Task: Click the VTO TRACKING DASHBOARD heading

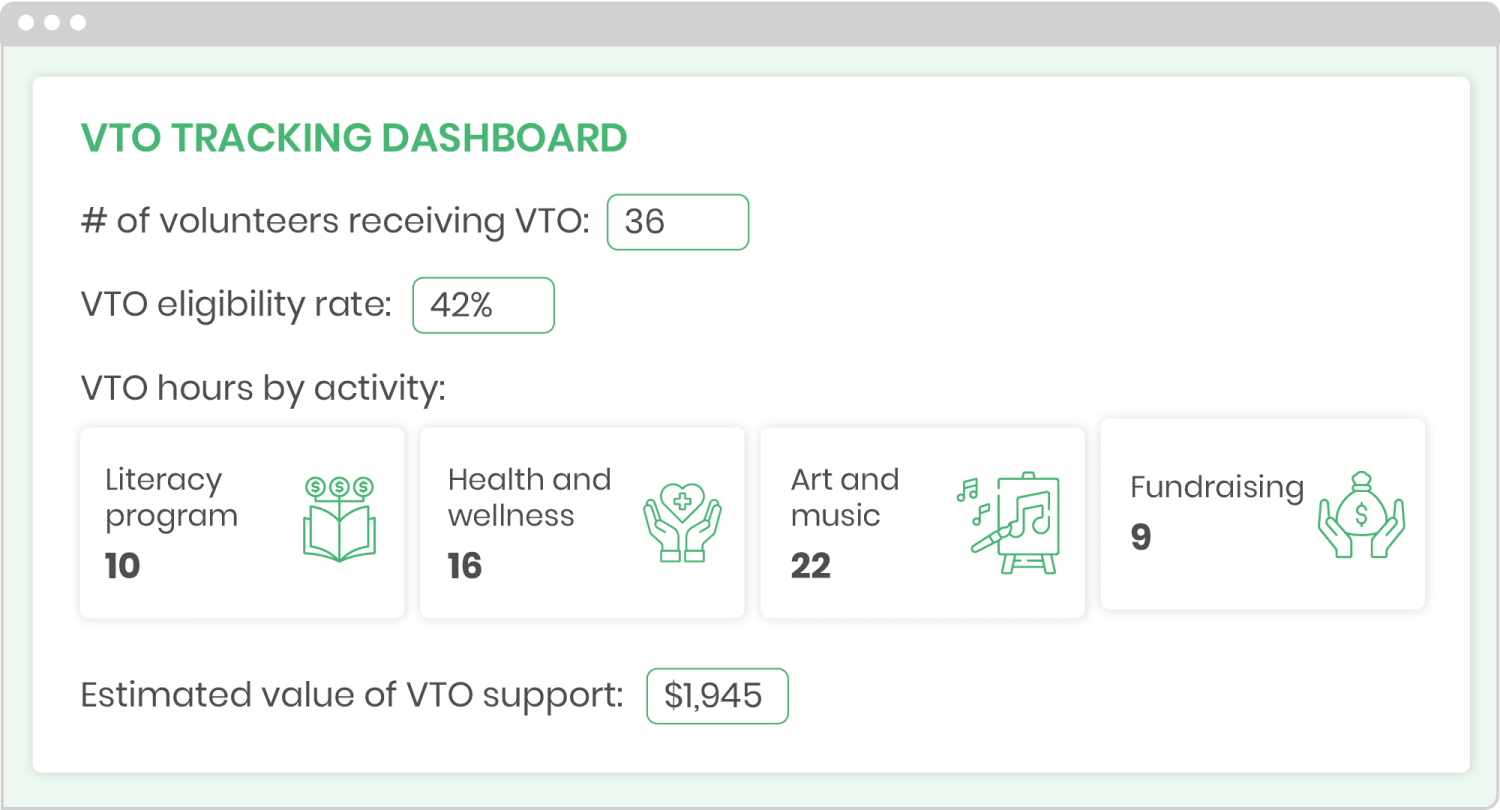Action: point(354,138)
